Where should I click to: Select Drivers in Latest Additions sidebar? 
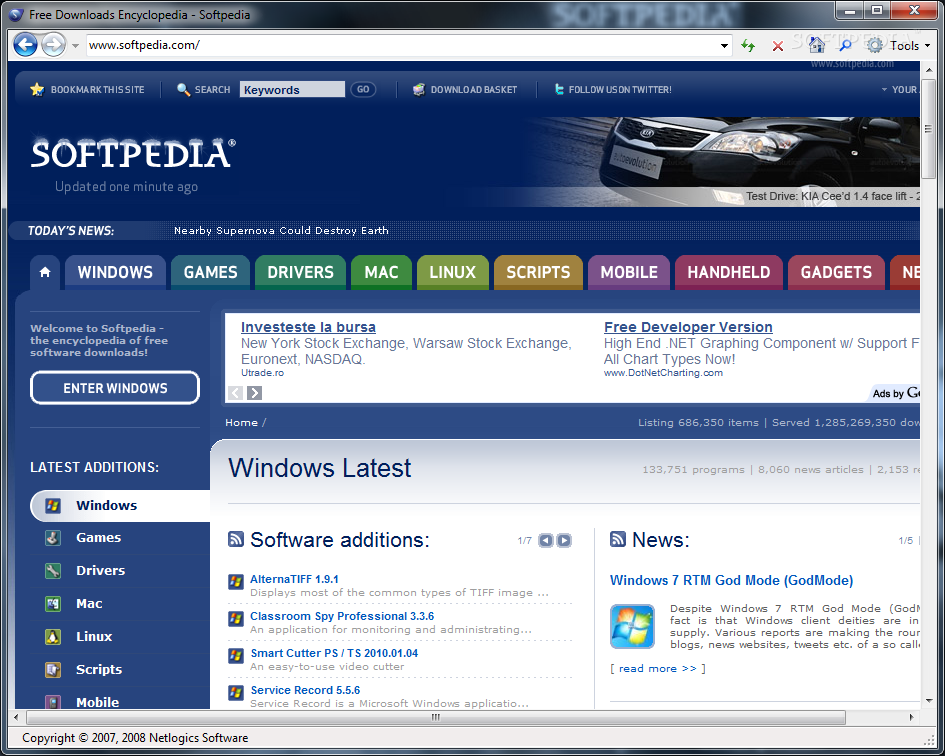click(120, 570)
